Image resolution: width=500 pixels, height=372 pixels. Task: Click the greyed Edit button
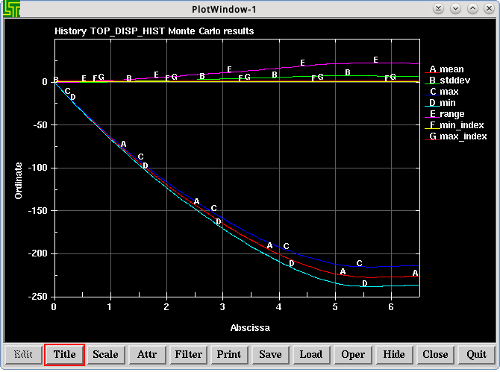coord(23,355)
